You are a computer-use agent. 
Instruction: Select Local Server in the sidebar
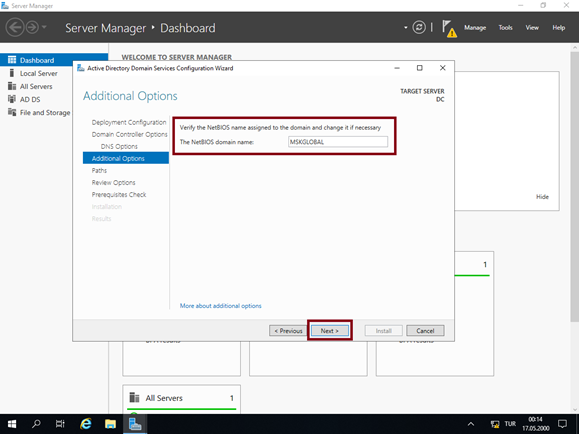(x=38, y=74)
